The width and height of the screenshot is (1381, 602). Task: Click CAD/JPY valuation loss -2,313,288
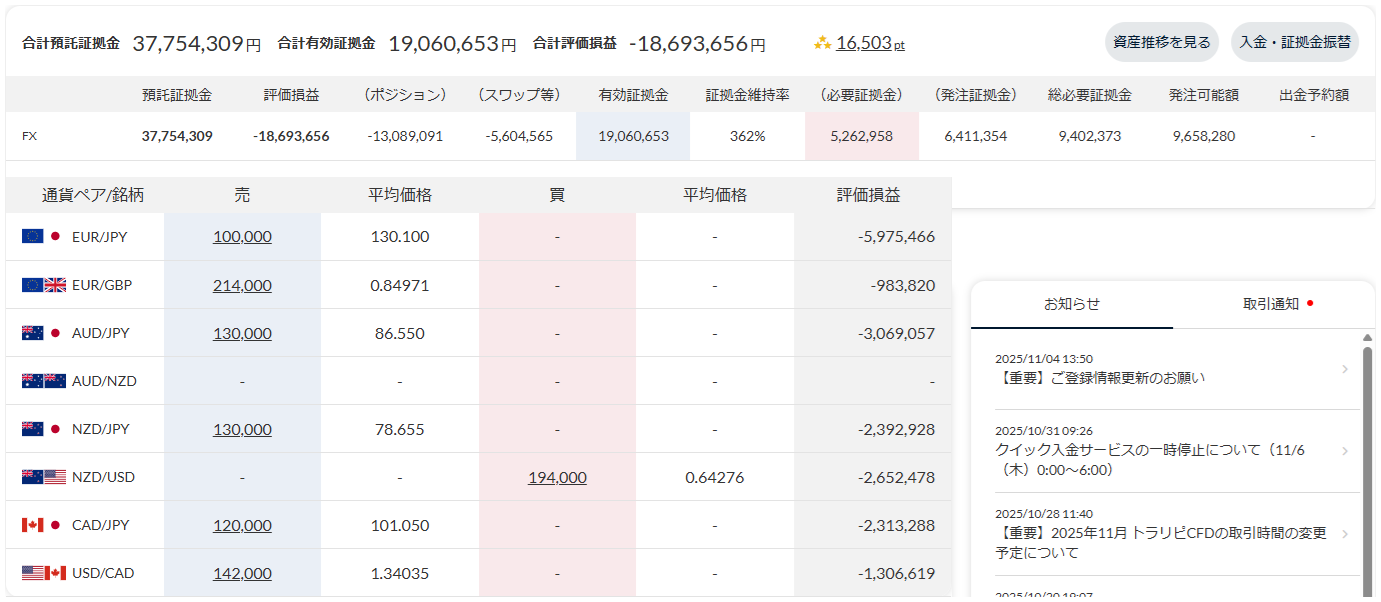click(x=896, y=525)
